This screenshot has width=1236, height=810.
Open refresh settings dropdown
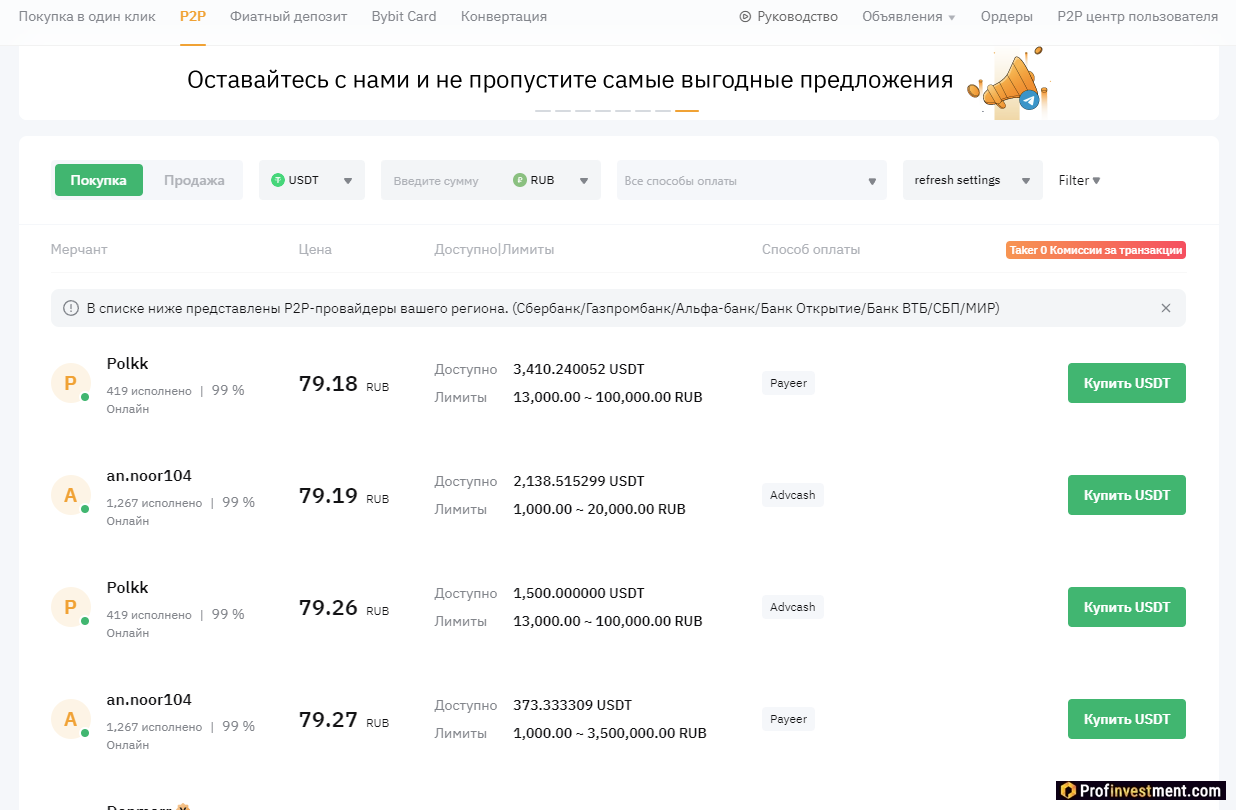pos(973,180)
